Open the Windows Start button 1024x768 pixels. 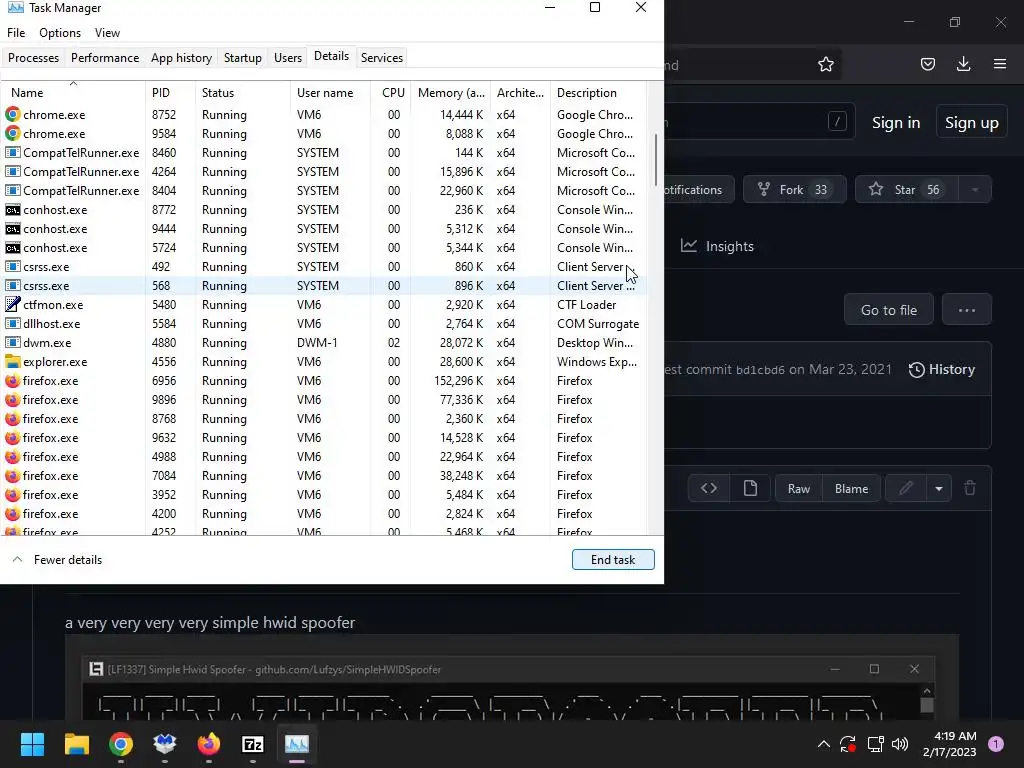coord(32,744)
